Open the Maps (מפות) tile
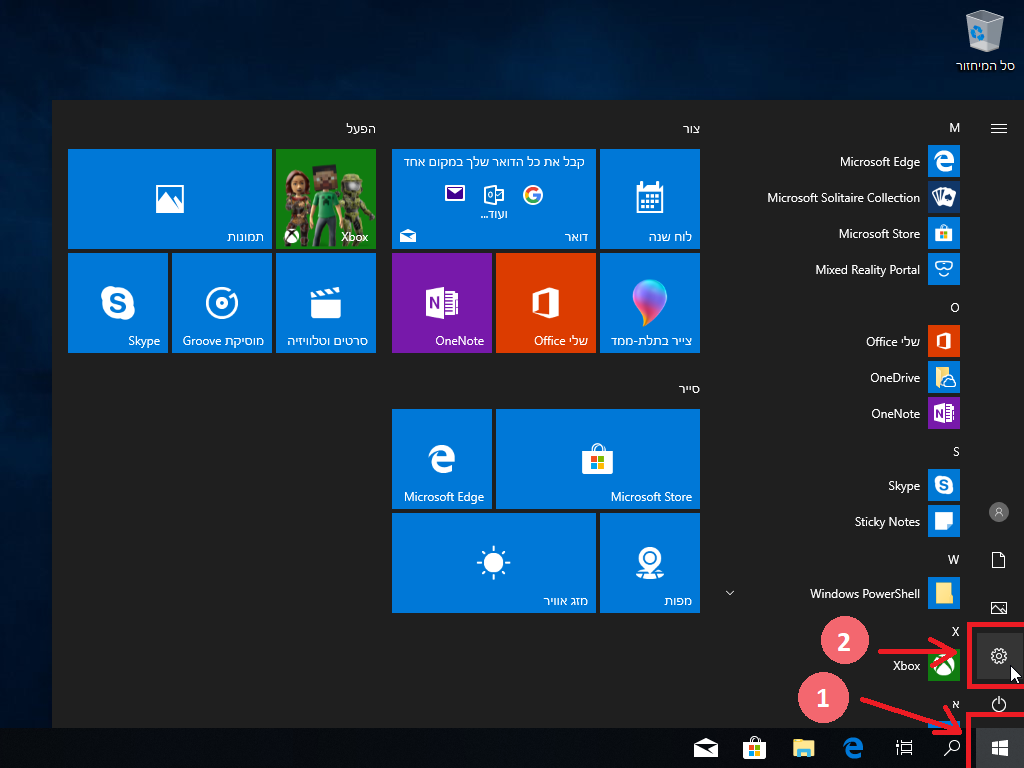Screen dimensions: 1024x768 tap(650, 563)
